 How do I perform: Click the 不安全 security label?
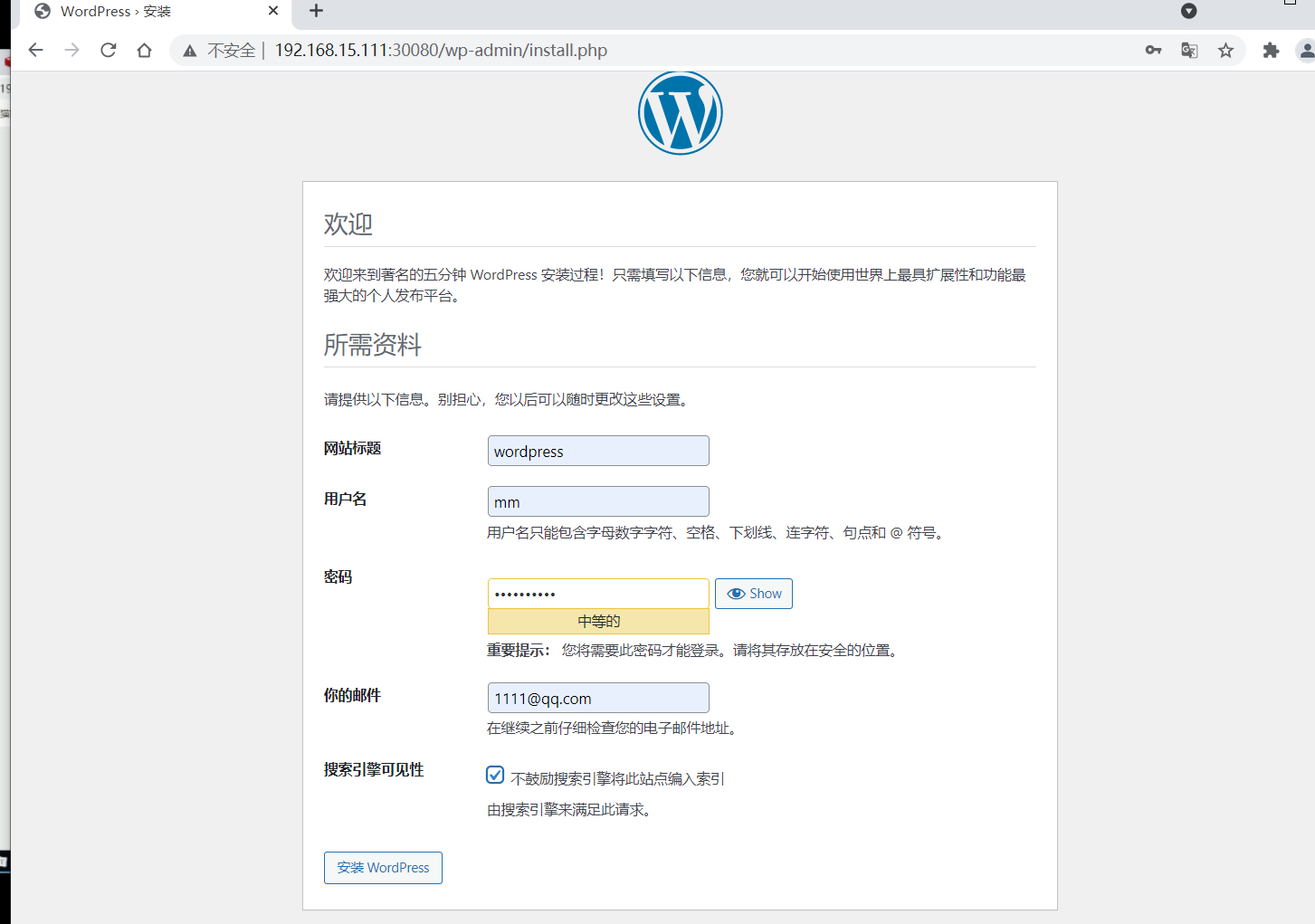(x=232, y=51)
